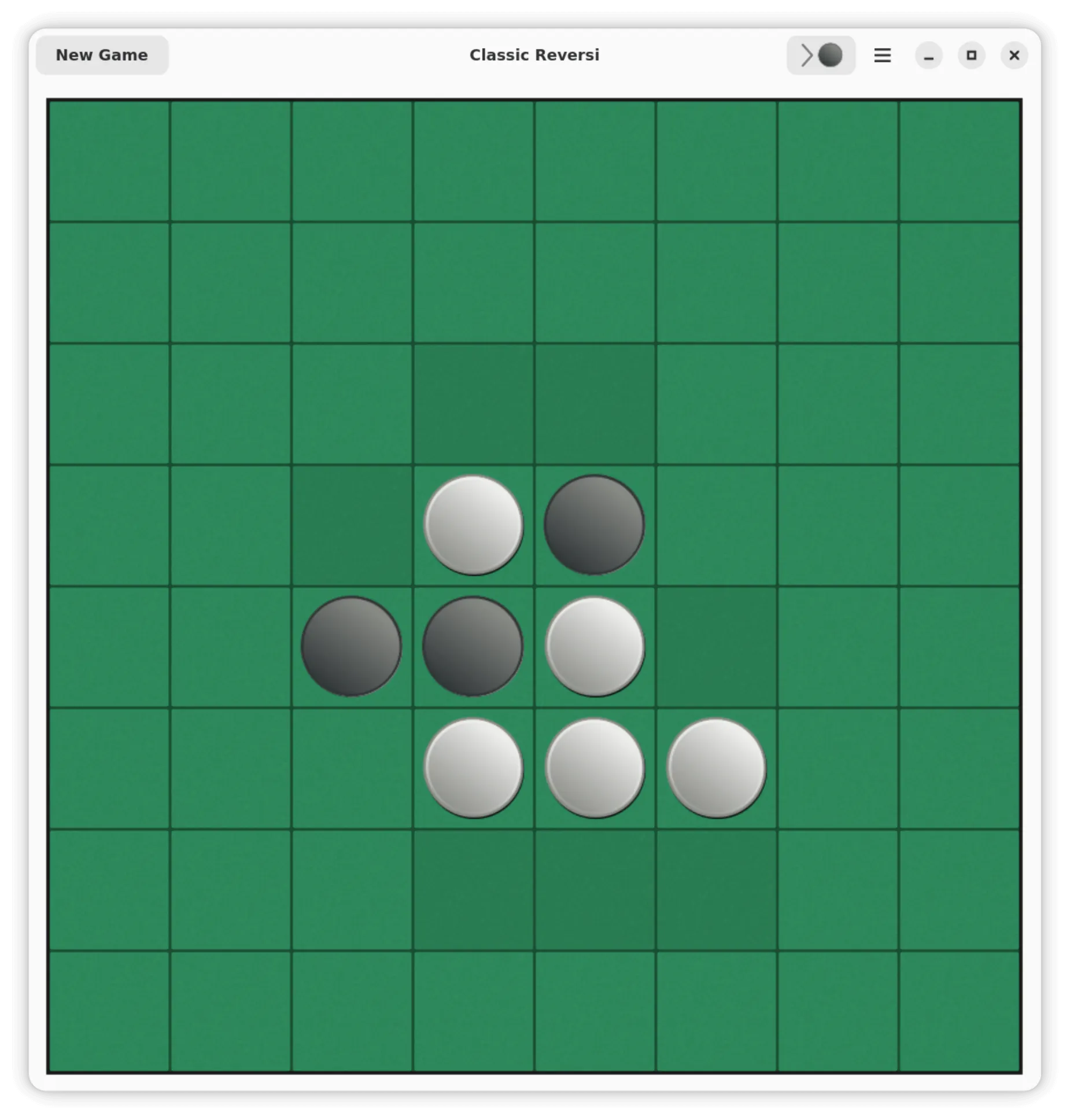Minimize the Classic Reversi window
The width and height of the screenshot is (1070, 1120).
[x=929, y=56]
